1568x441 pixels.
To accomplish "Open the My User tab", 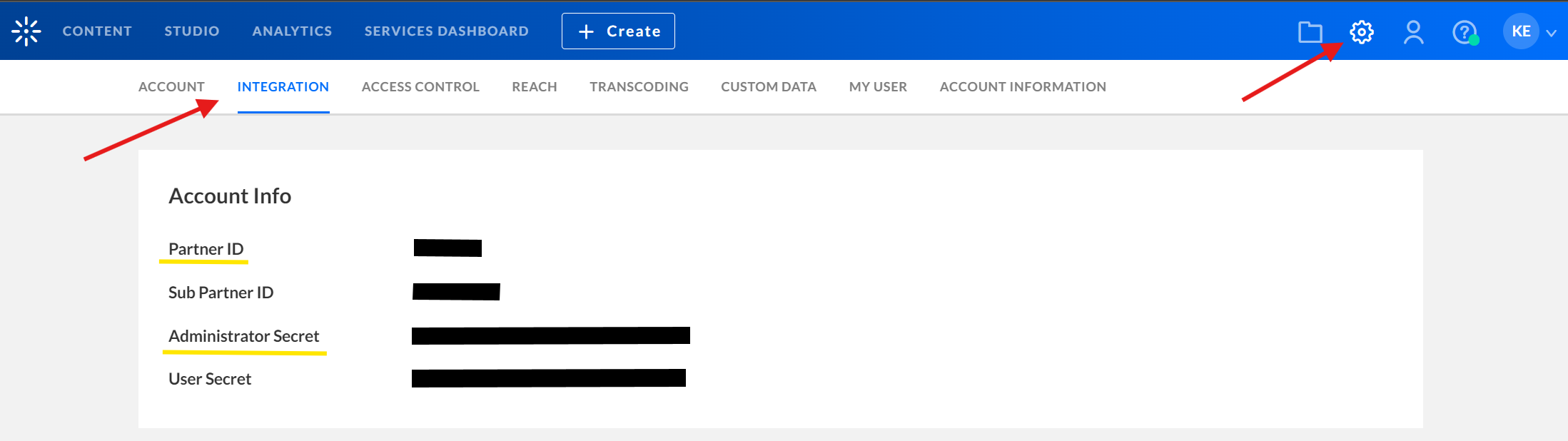I will 878,87.
